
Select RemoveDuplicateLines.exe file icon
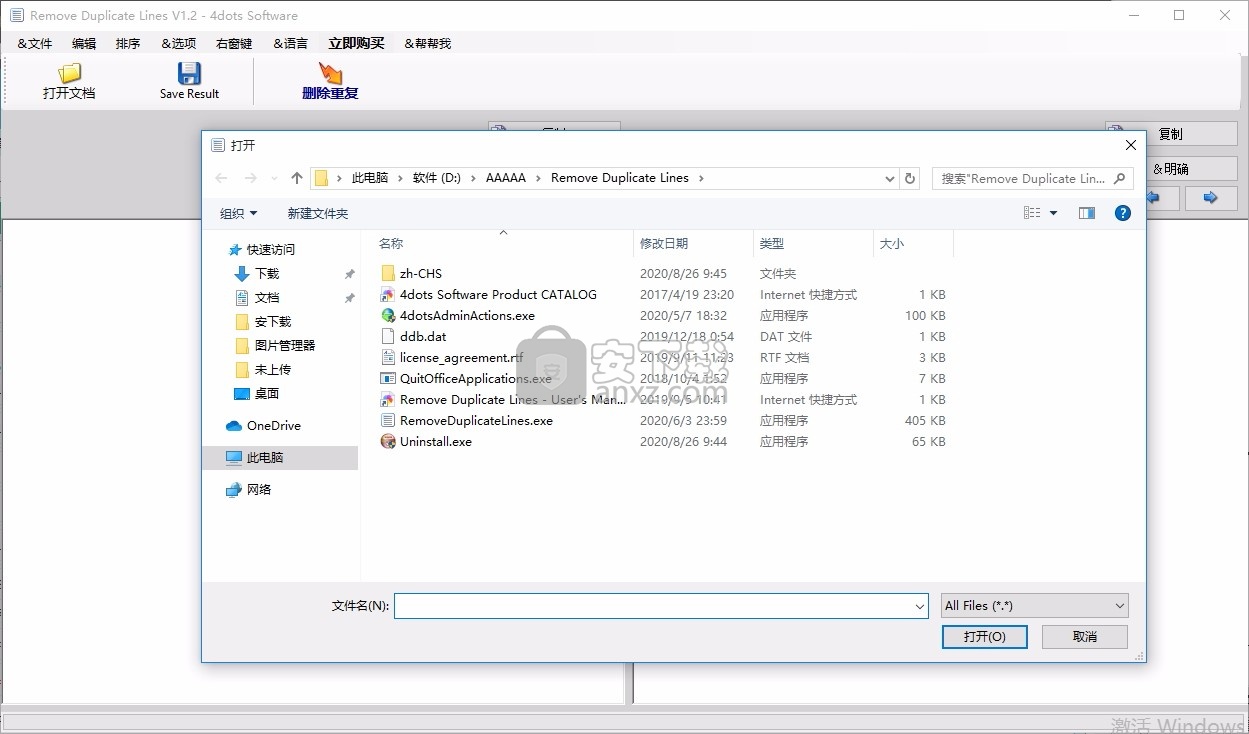coord(389,420)
